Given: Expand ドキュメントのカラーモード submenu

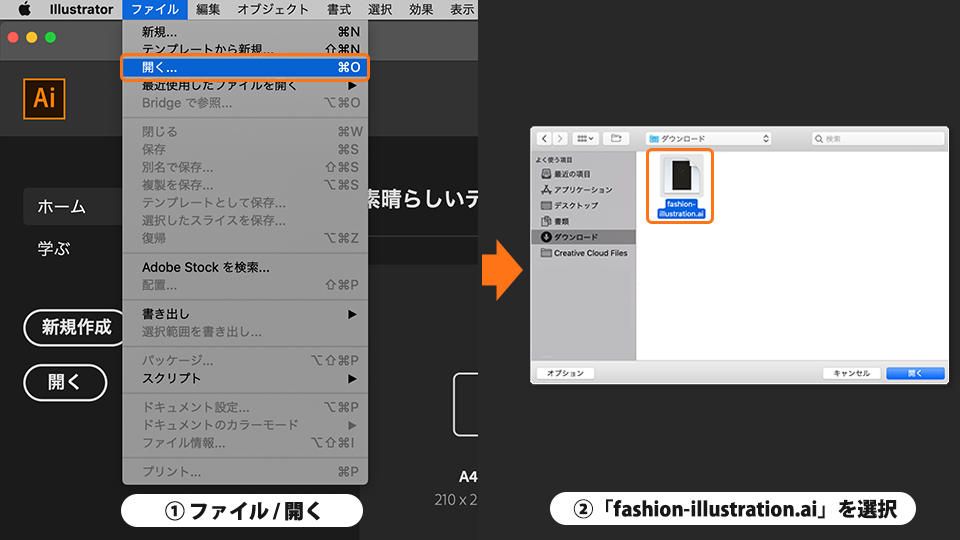Looking at the screenshot, I should pos(245,425).
